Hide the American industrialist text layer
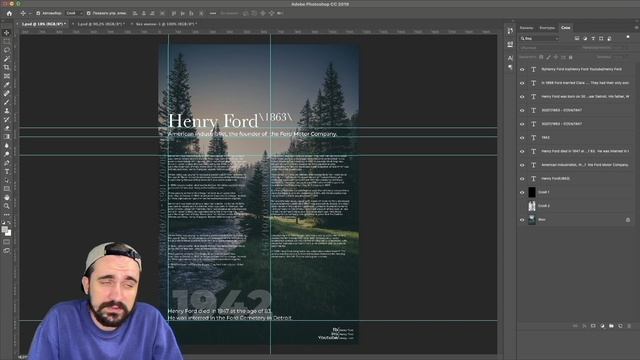 [x=522, y=165]
